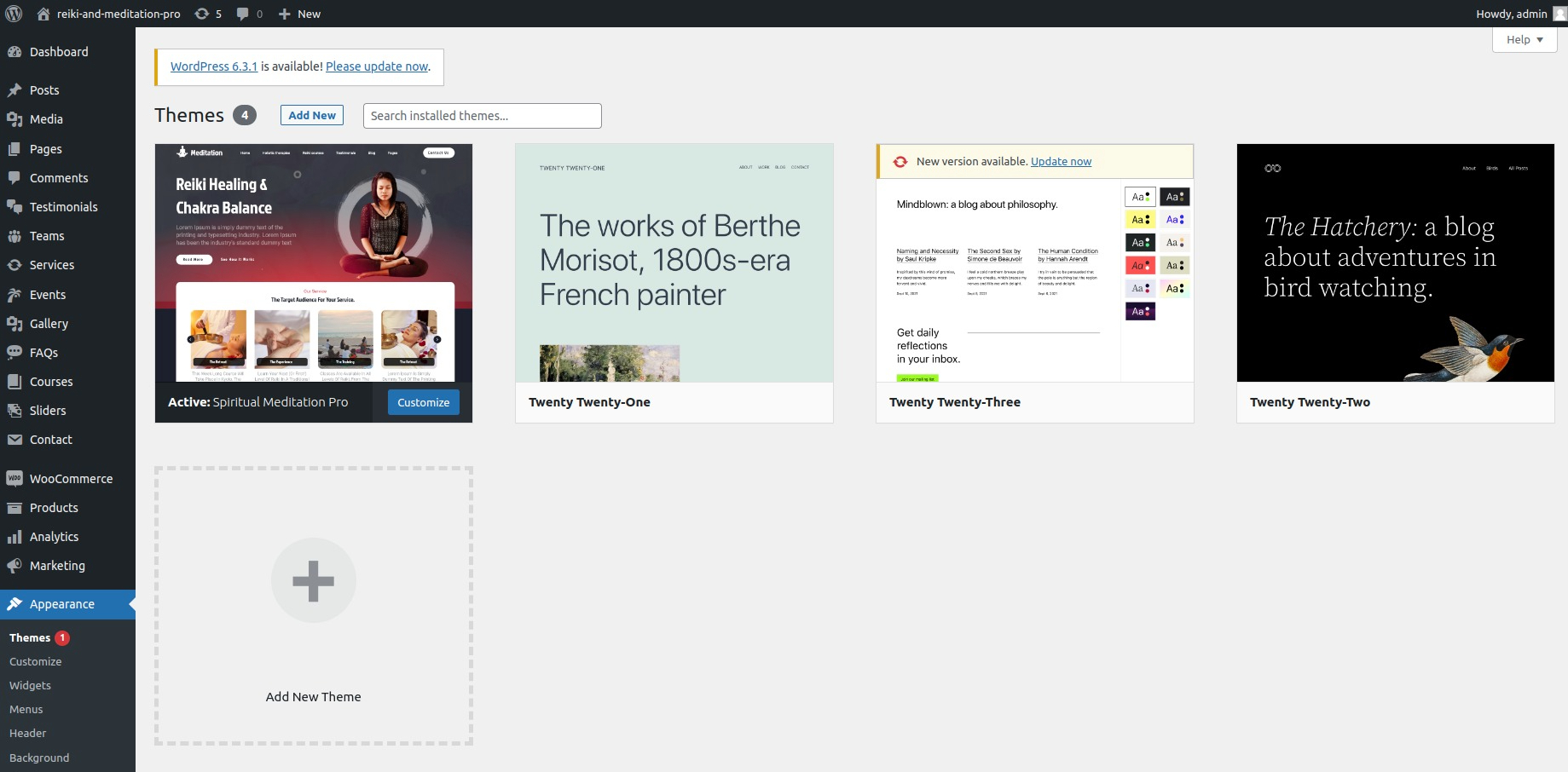Click the Twenty Twenty-One theme name
The image size is (1568, 772).
tap(589, 402)
